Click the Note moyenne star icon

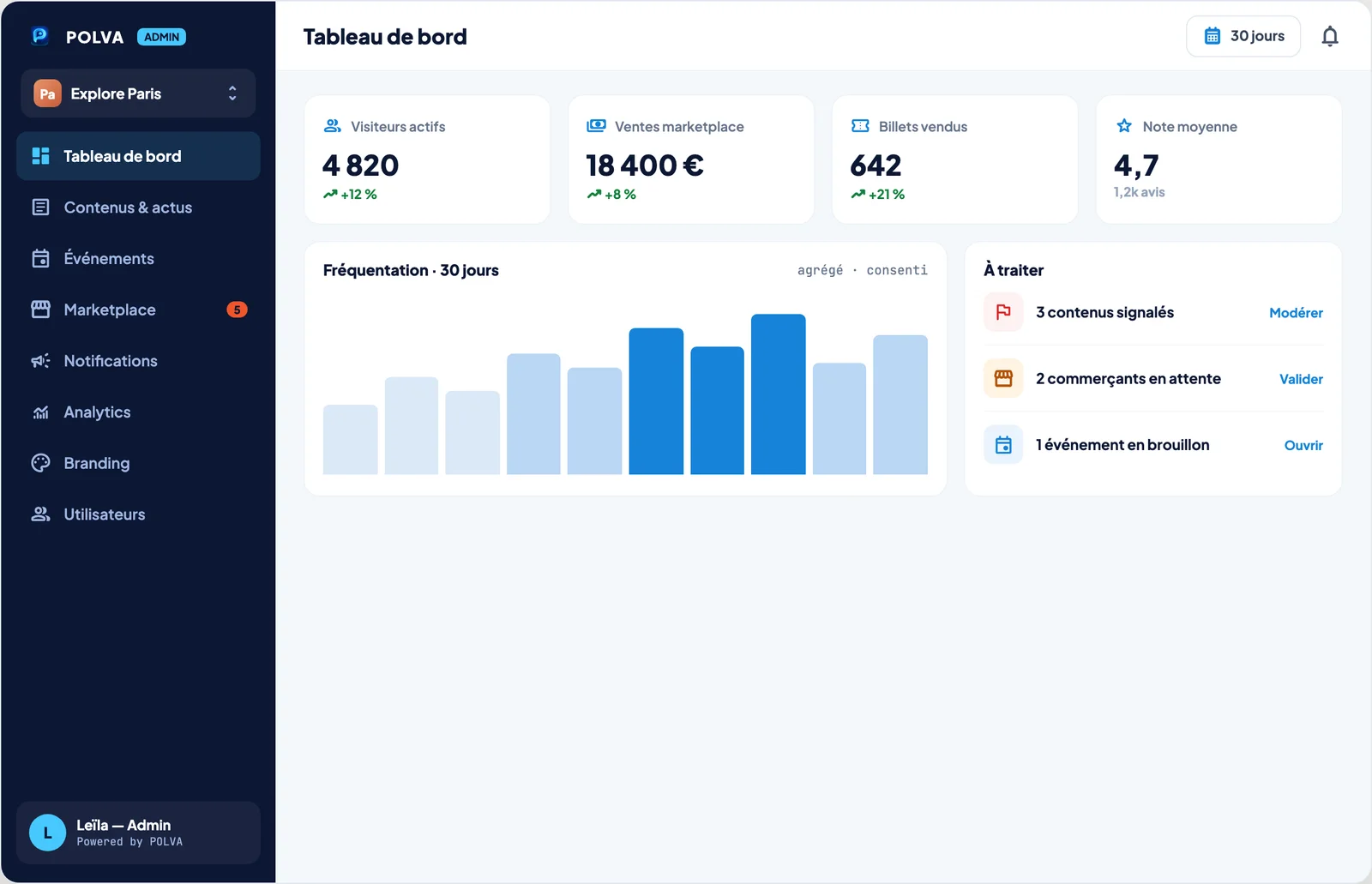click(1124, 126)
